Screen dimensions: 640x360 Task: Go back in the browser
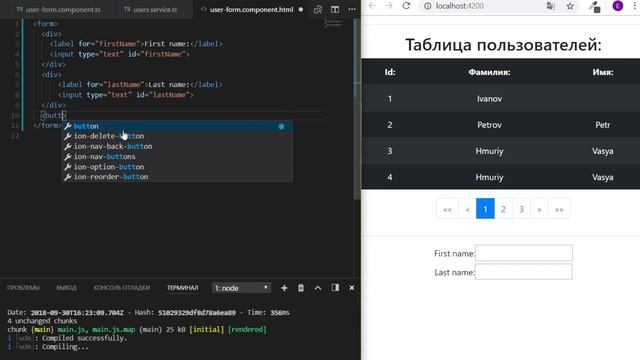click(372, 6)
